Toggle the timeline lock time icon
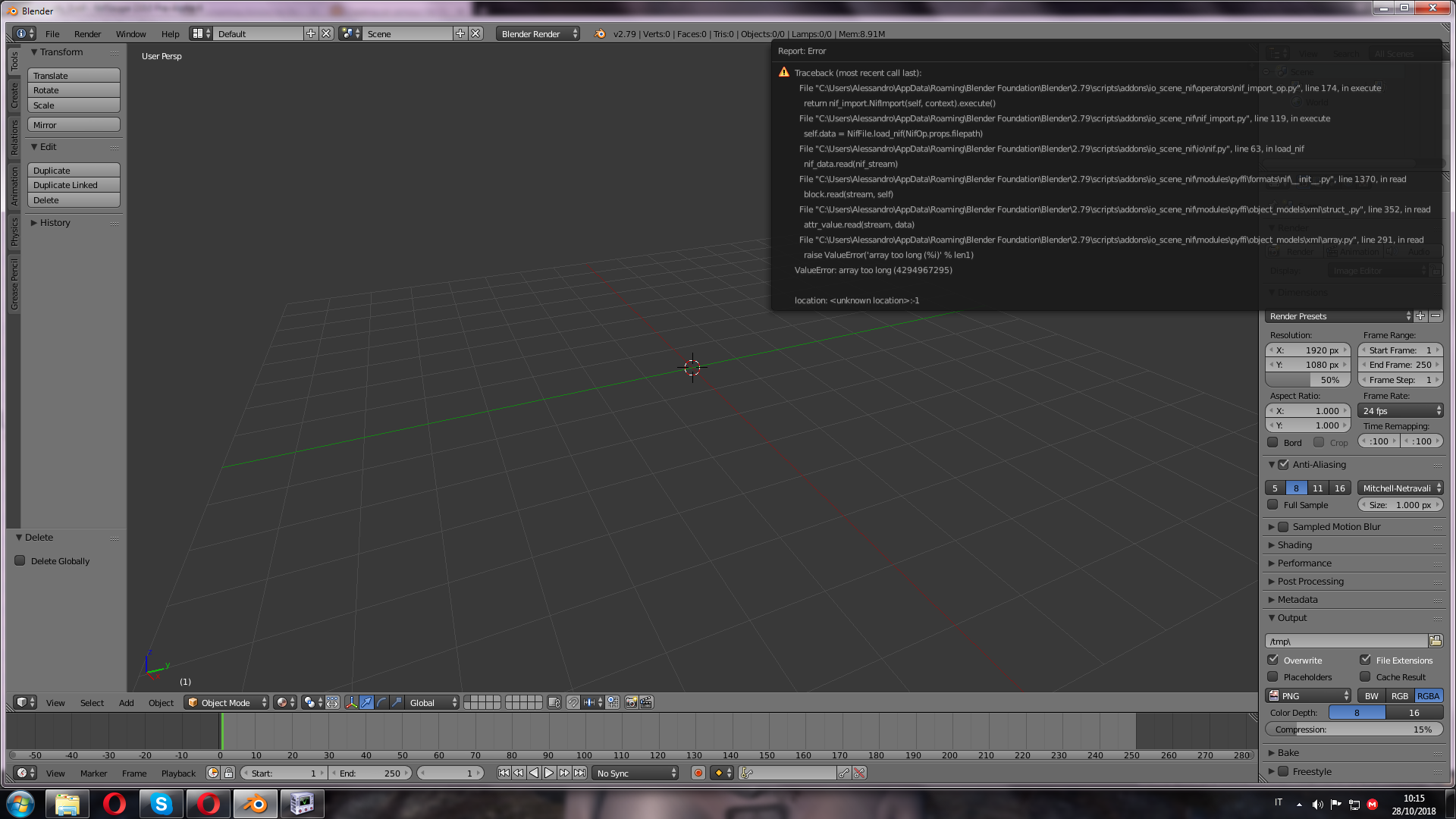Screen dimensions: 1456x819 228,773
